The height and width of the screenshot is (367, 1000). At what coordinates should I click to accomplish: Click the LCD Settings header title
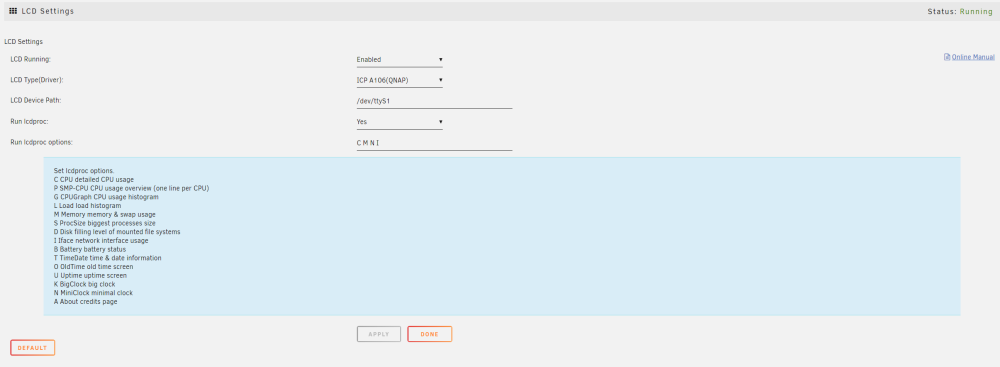coord(47,11)
